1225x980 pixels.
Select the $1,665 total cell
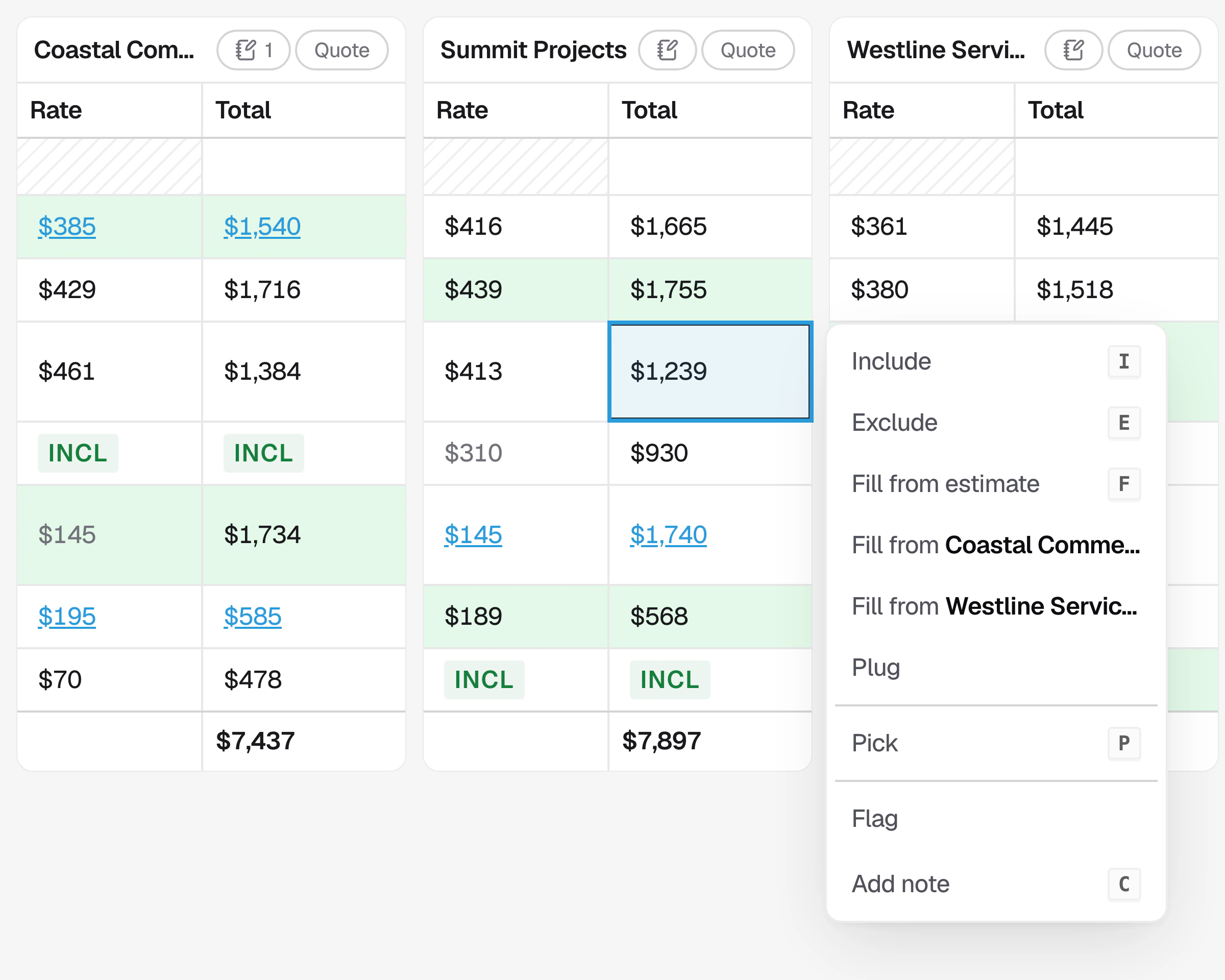[710, 227]
